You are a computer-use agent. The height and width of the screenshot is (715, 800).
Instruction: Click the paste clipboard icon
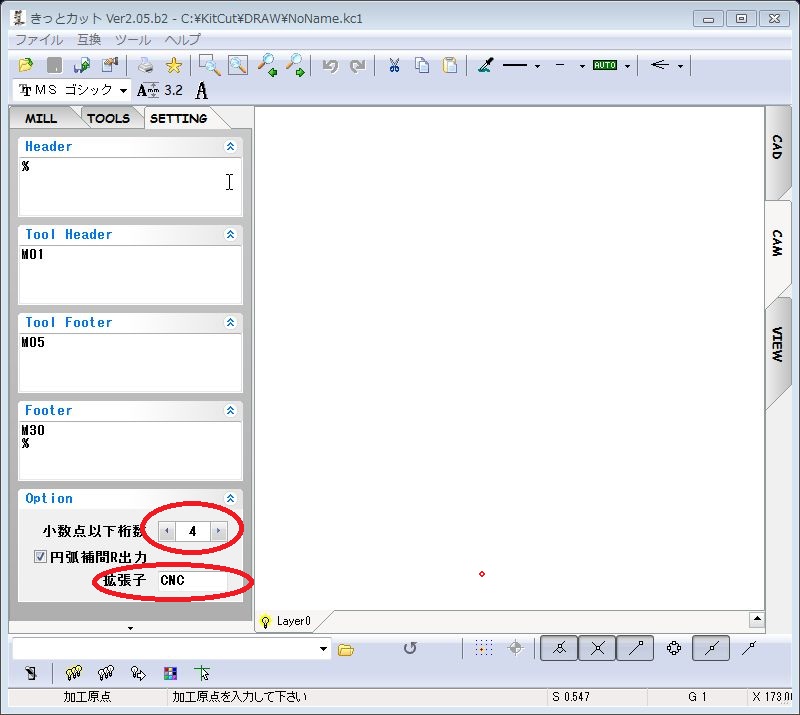450,65
